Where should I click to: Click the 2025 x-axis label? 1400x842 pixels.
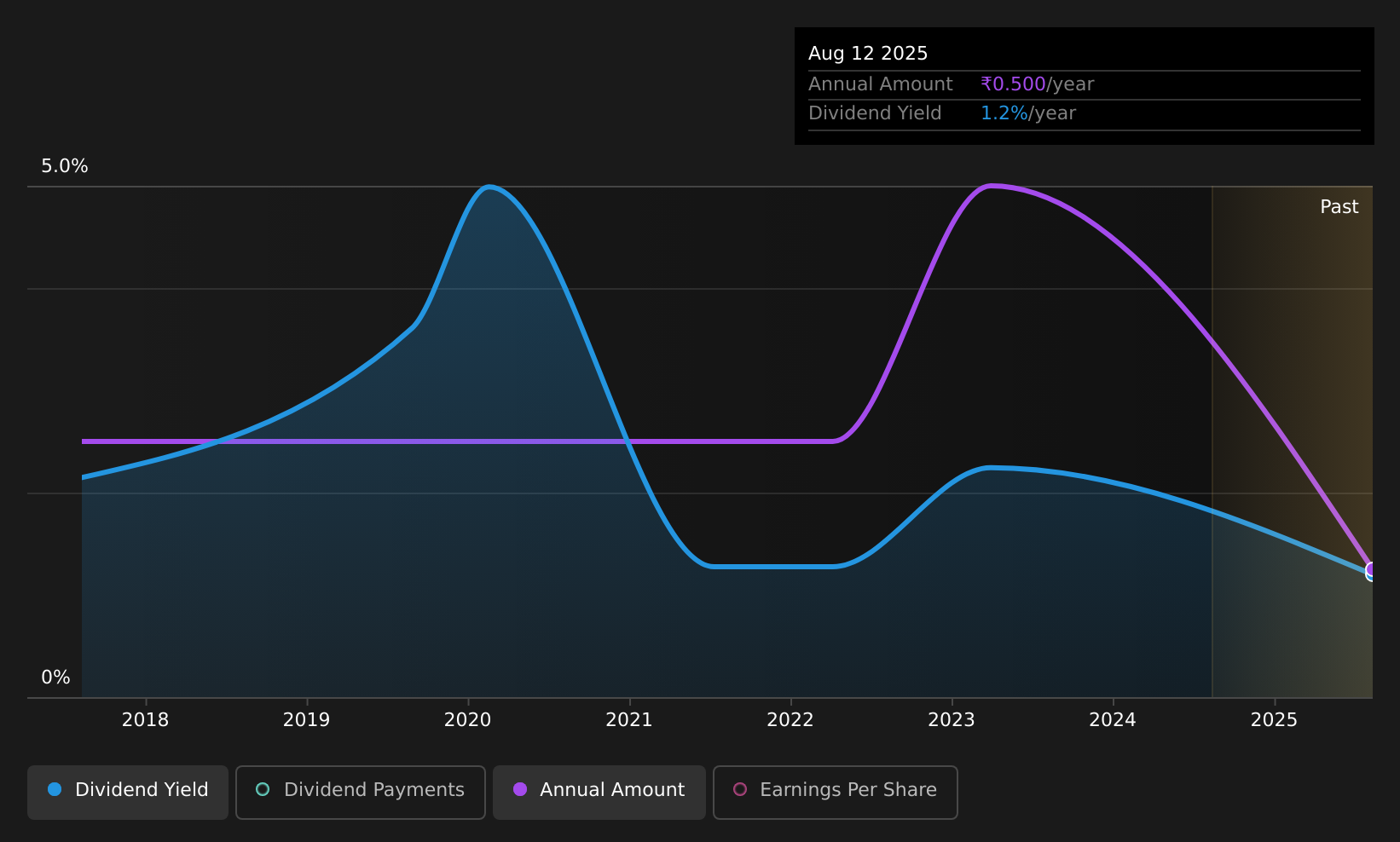coord(1274,720)
